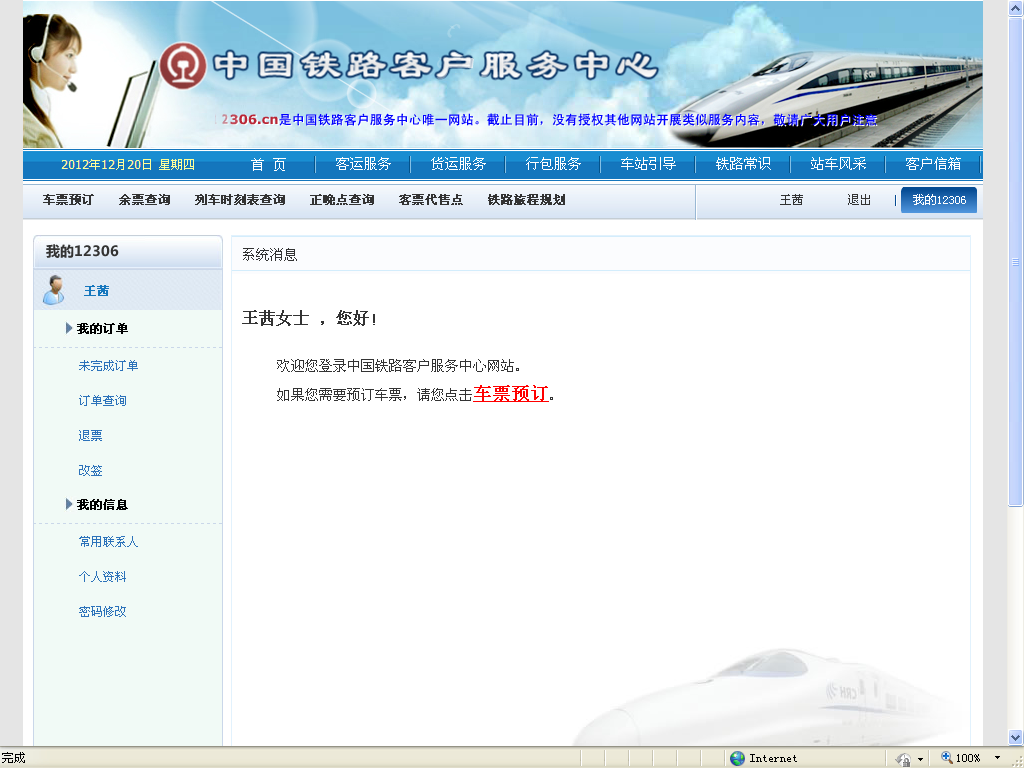Click the China Railway red logo emblem
1024x768 pixels.
pos(183,65)
